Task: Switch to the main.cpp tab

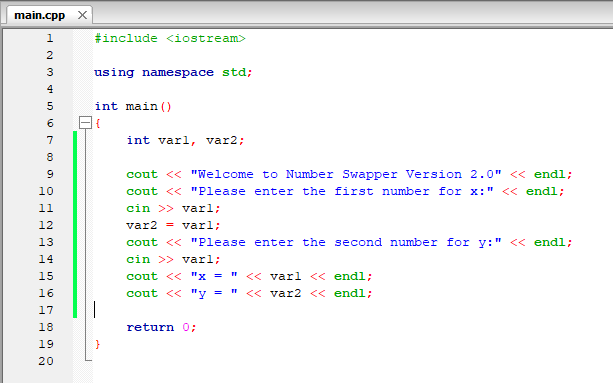Action: tap(39, 15)
